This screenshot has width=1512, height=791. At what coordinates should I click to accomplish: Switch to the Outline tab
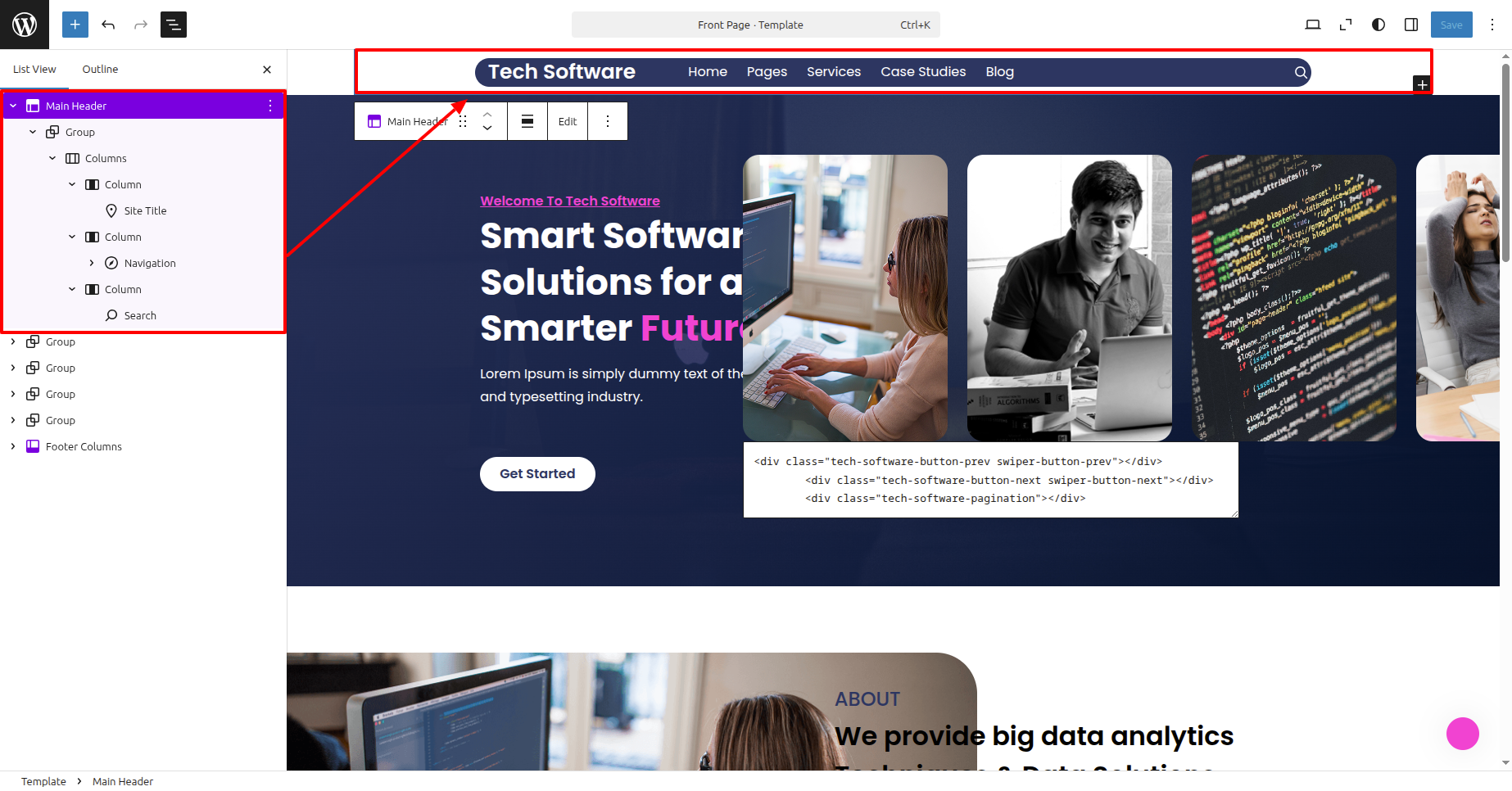(x=100, y=70)
